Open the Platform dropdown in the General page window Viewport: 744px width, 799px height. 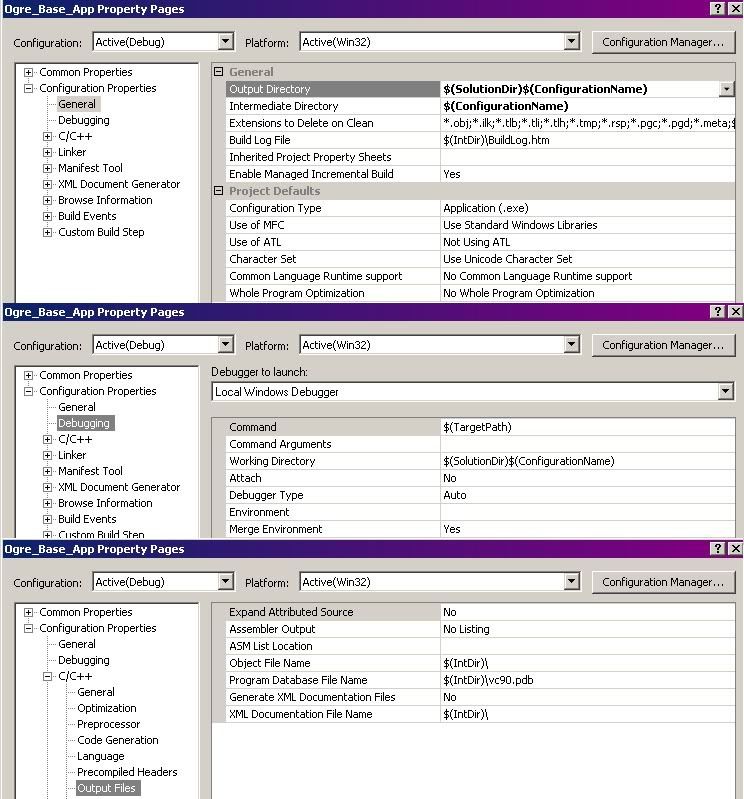tap(572, 42)
